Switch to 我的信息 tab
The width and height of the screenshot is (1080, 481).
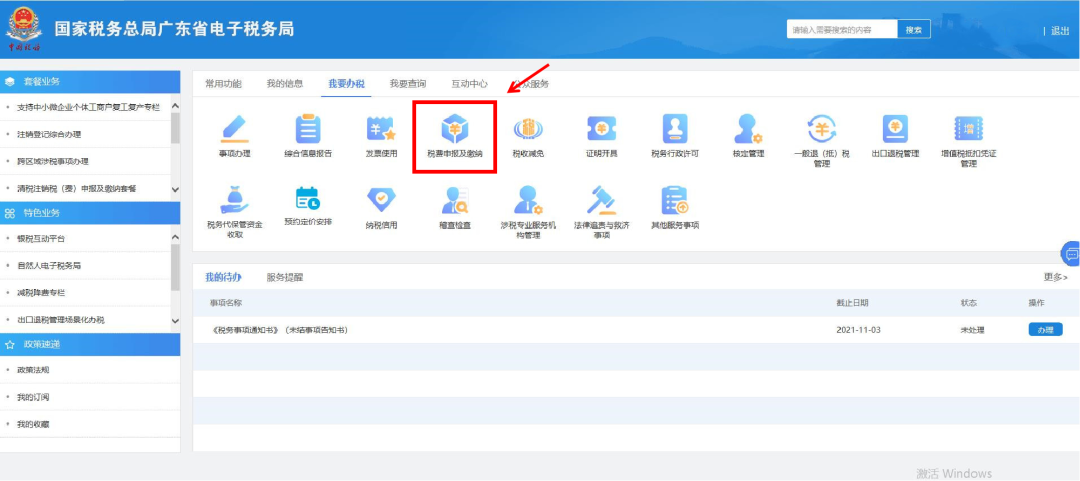[x=284, y=84]
